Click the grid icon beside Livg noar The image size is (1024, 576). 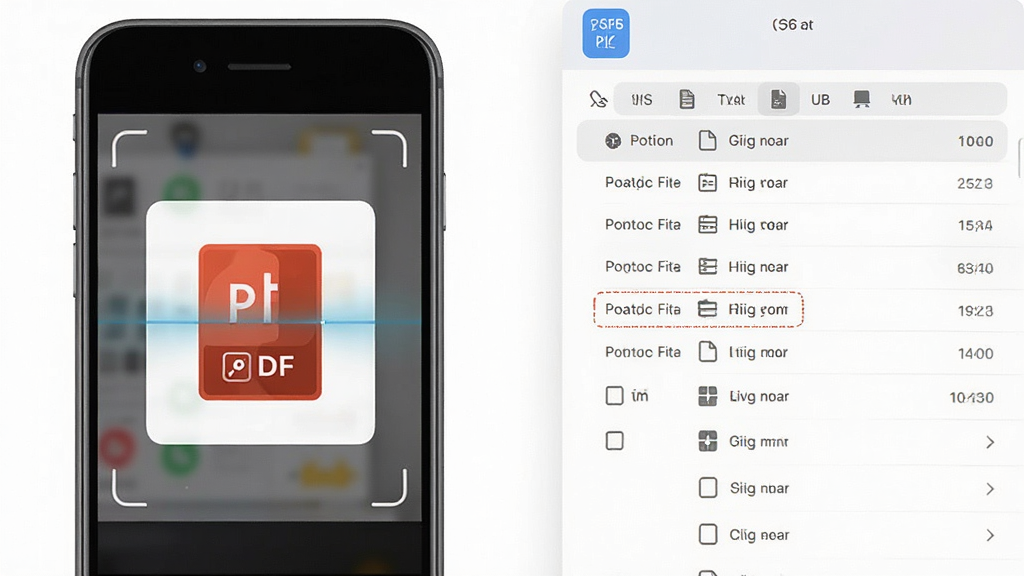(707, 396)
